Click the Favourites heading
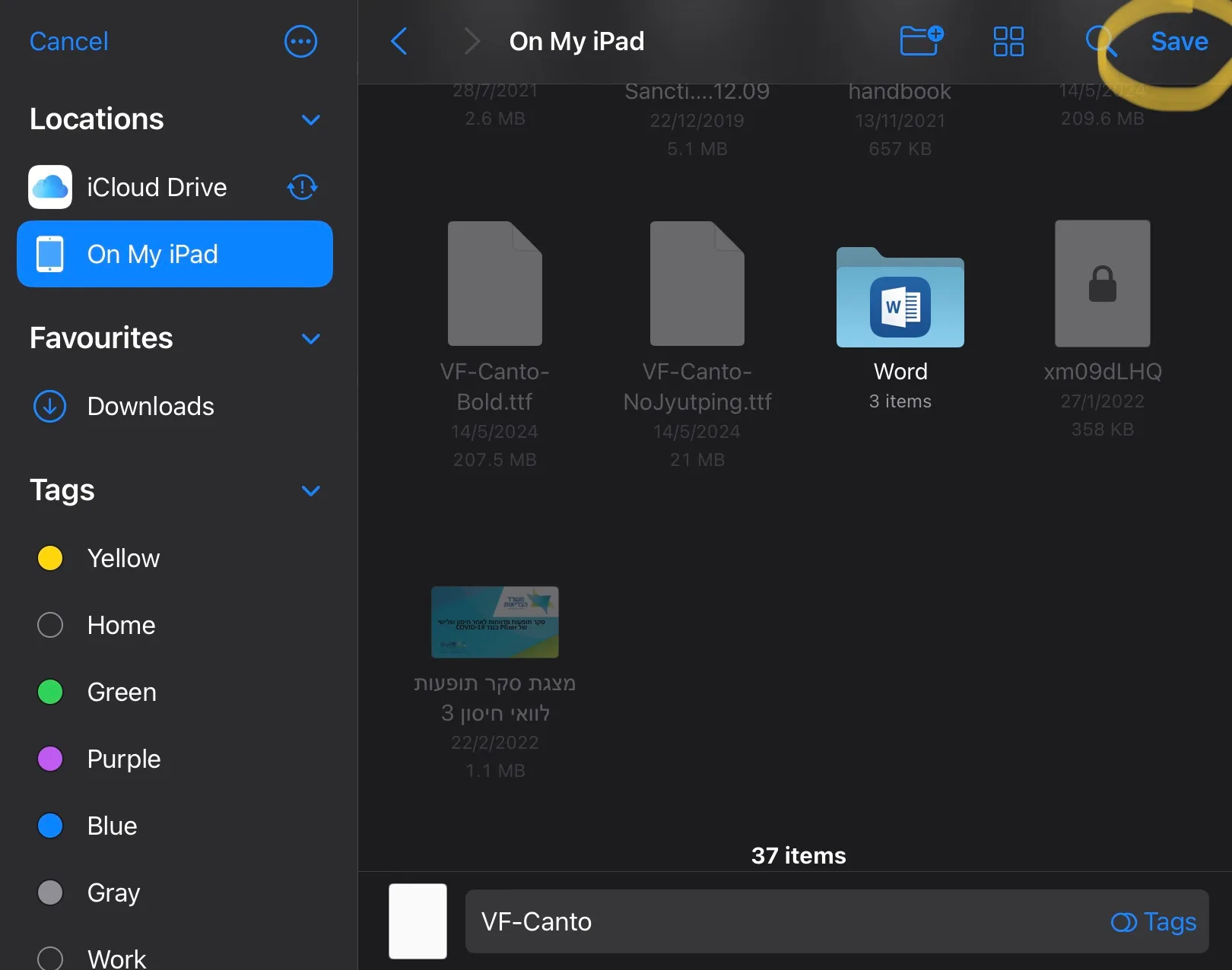The height and width of the screenshot is (970, 1232). [101, 338]
